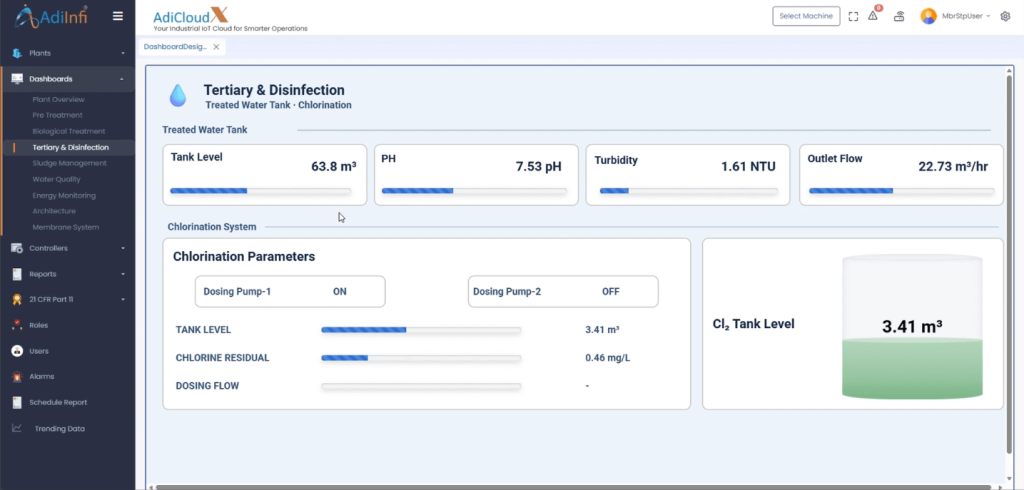Open the Energy Monitoring dashboard
The width and height of the screenshot is (1024, 490).
coord(64,195)
